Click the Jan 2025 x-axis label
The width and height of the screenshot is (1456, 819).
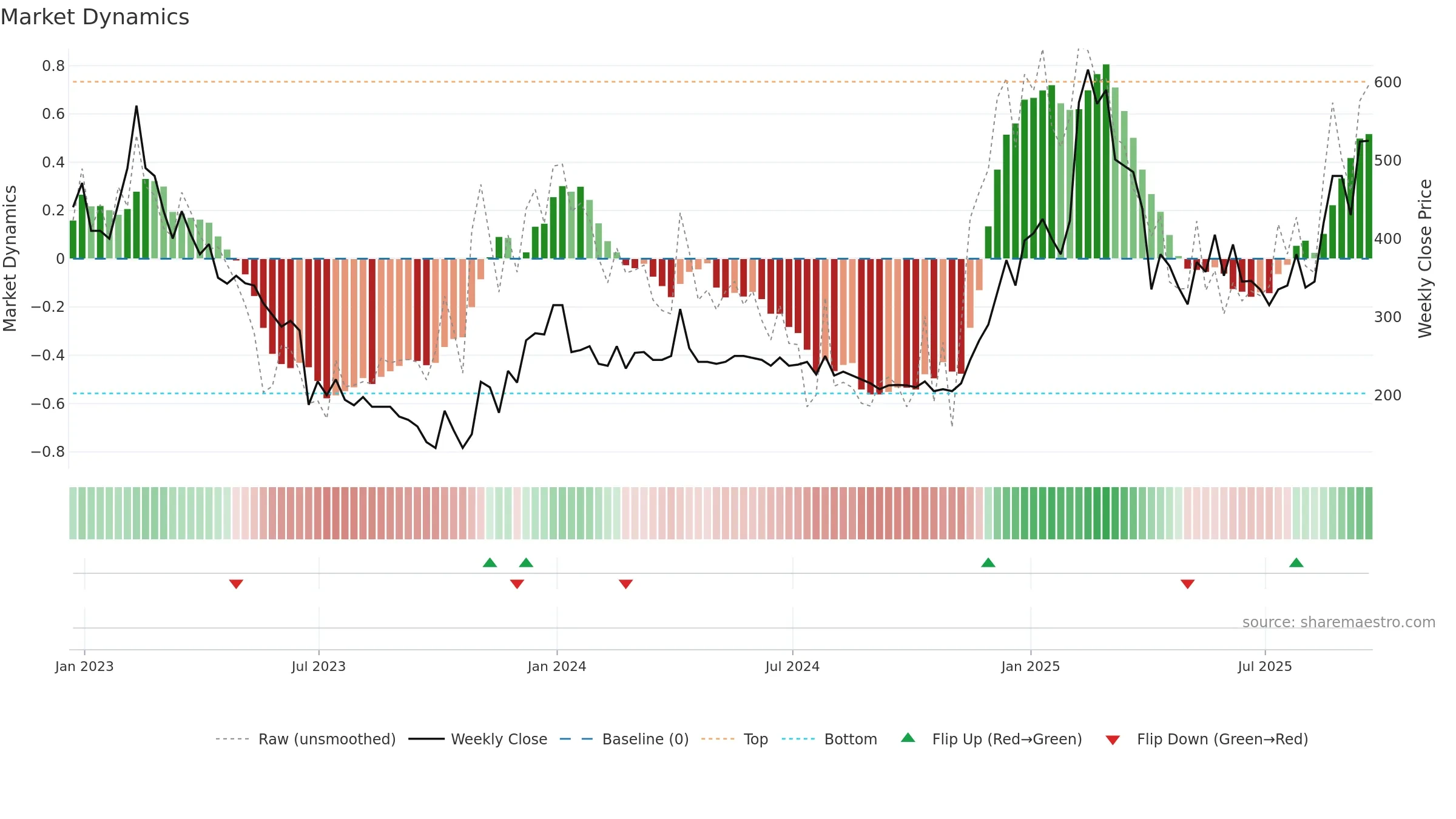click(1031, 666)
